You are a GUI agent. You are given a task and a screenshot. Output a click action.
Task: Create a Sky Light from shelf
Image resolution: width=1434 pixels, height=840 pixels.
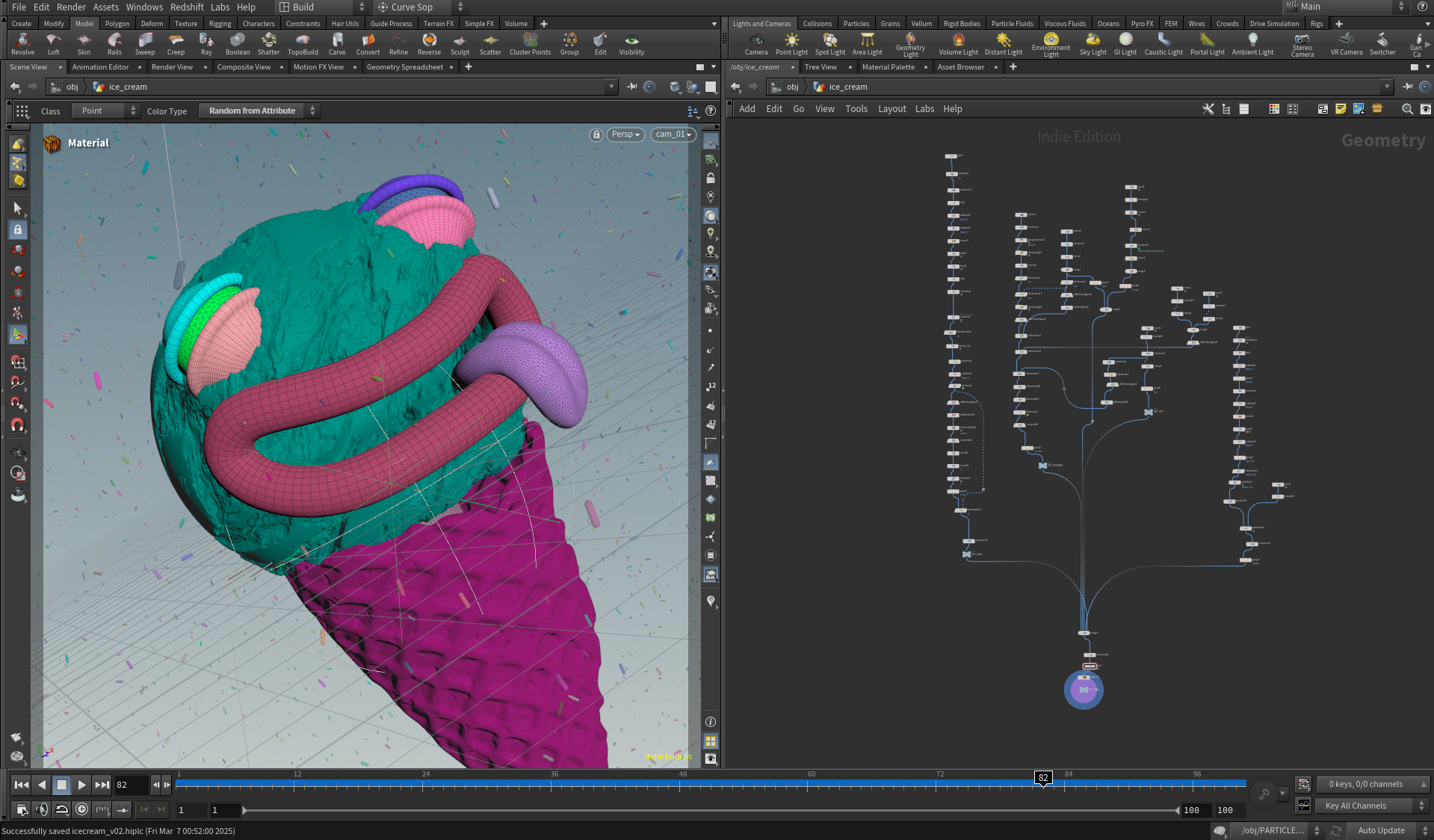[1093, 44]
